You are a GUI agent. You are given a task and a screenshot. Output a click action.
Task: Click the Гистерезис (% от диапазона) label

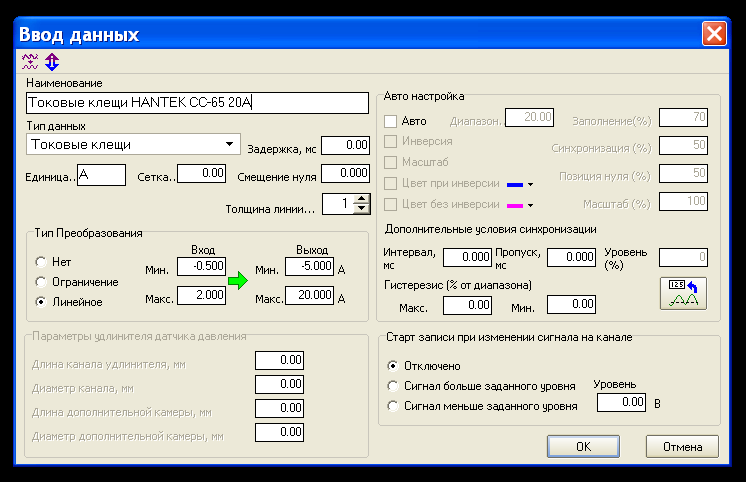(x=458, y=285)
